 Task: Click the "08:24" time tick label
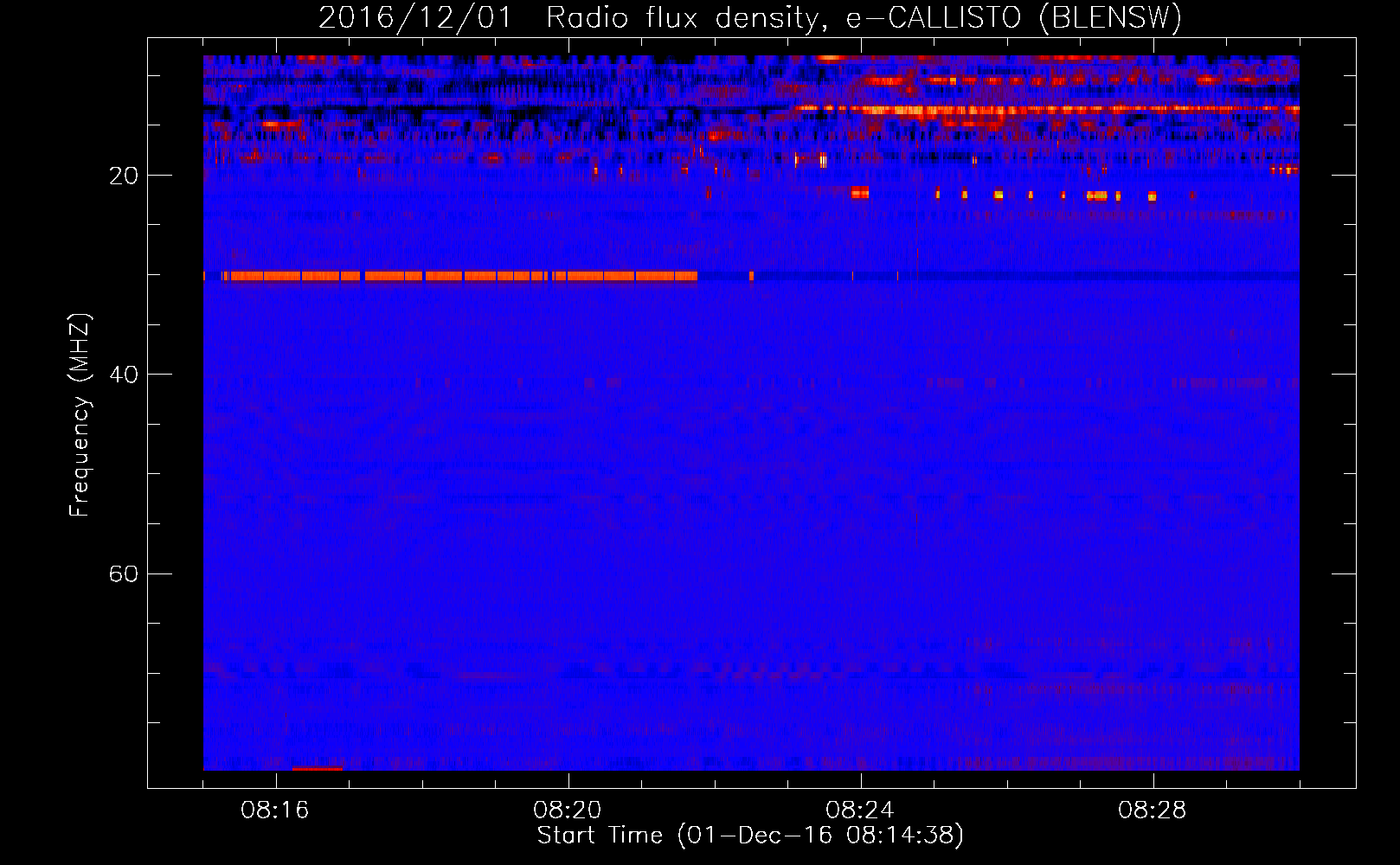pos(860,811)
